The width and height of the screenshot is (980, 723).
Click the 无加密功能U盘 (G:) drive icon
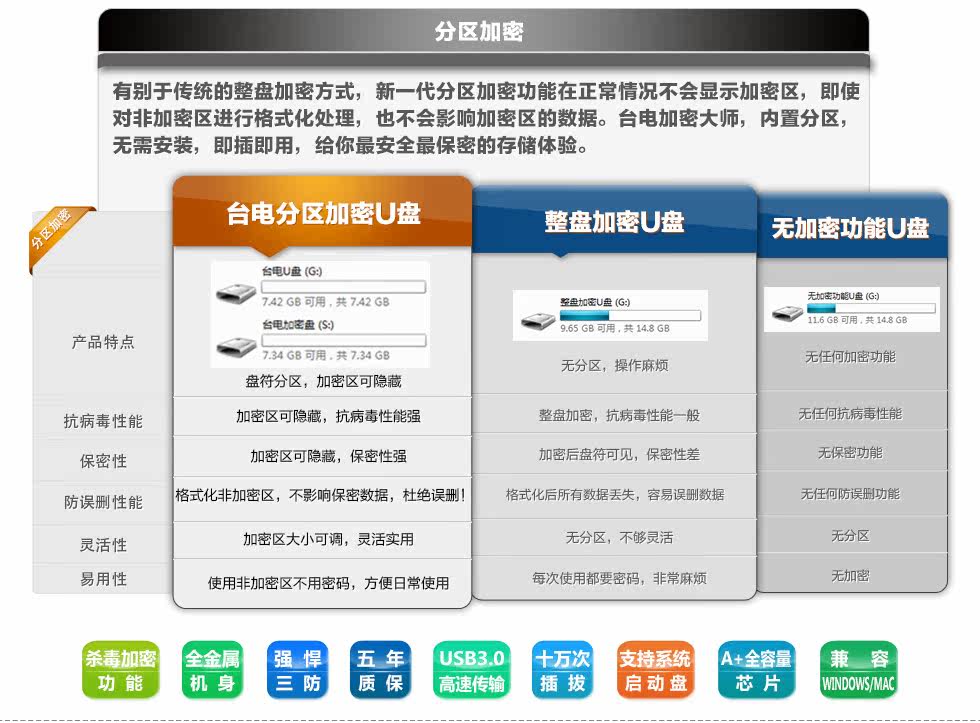click(787, 312)
